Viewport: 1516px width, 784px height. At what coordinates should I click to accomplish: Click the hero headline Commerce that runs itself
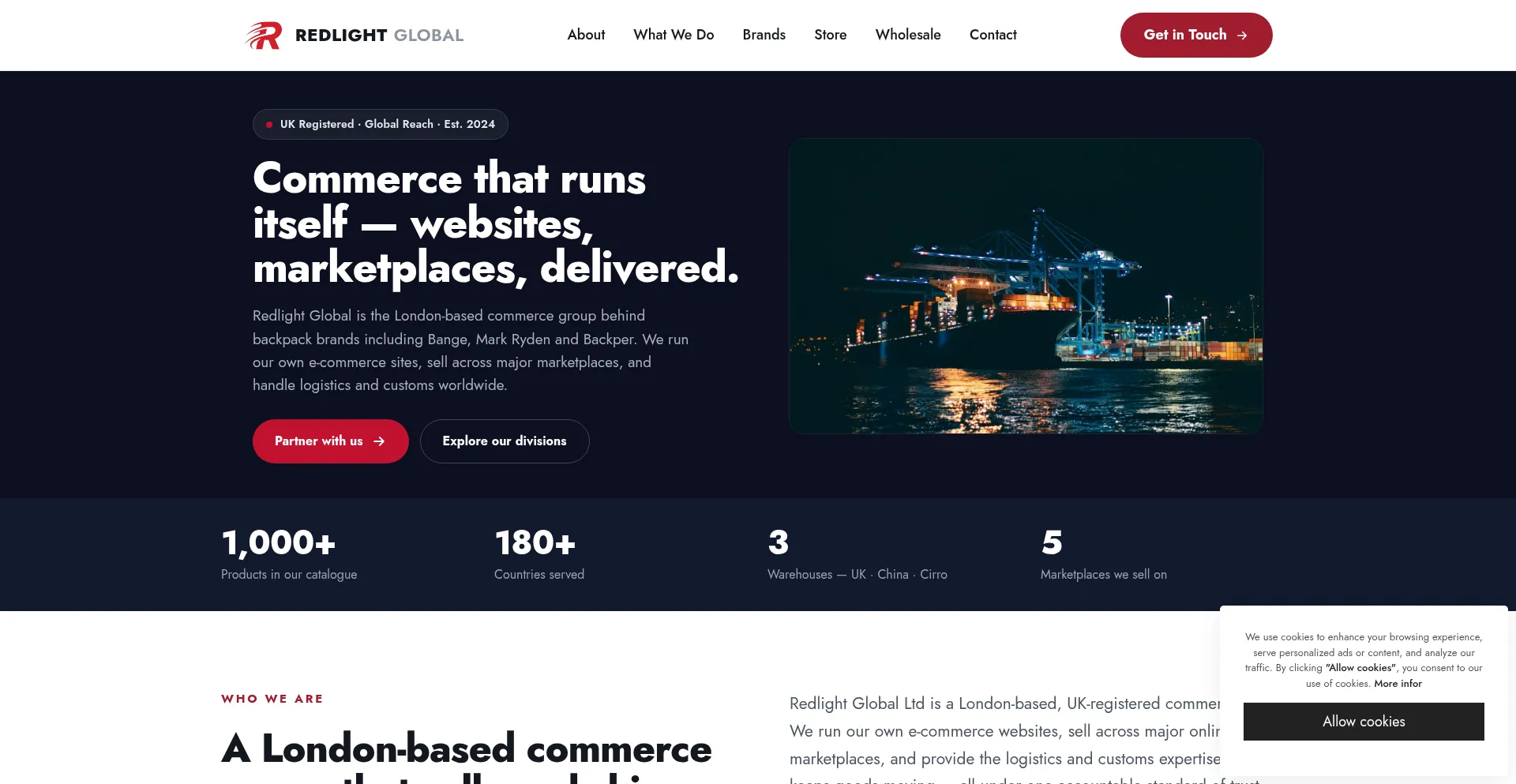(496, 223)
